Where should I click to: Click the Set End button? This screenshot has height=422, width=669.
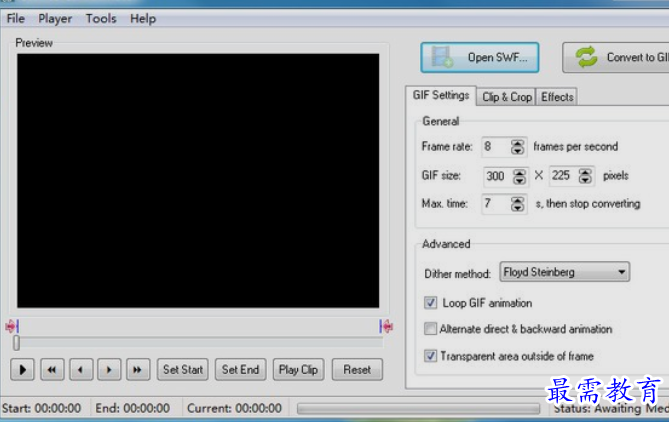(x=240, y=370)
